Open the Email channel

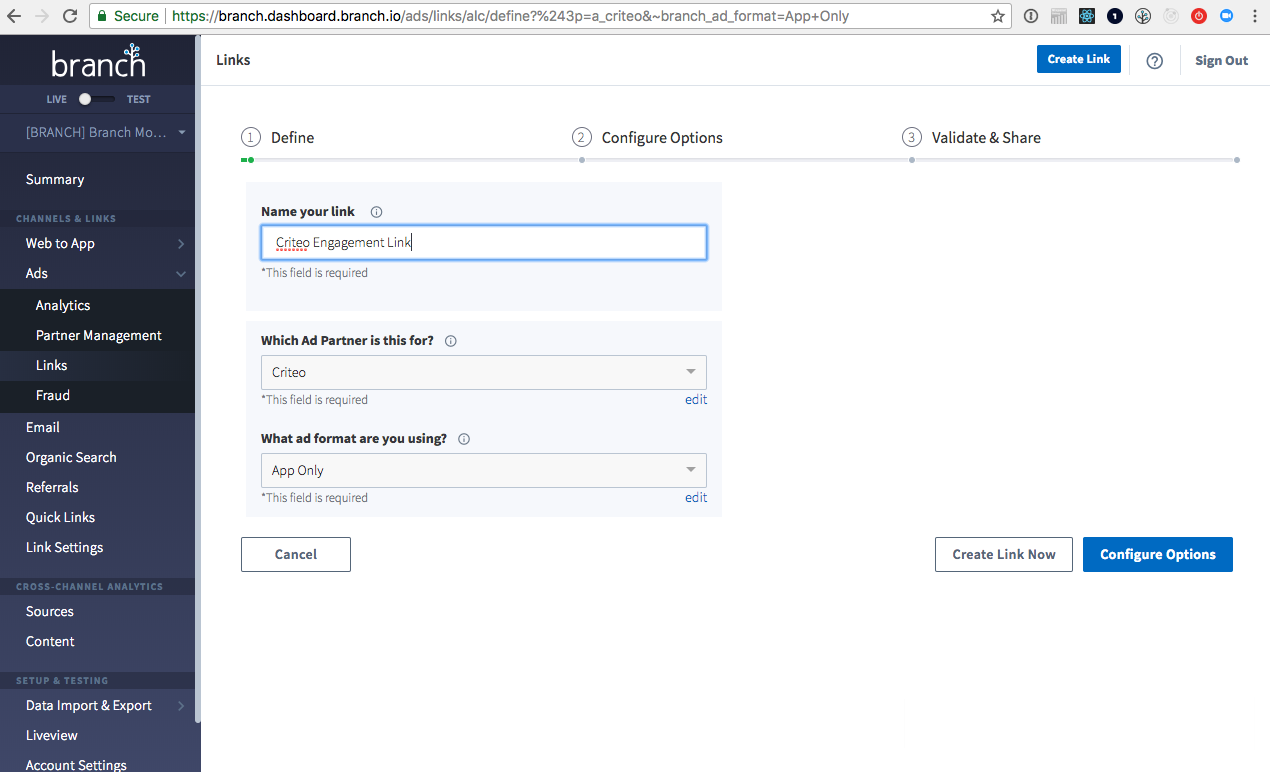pyautogui.click(x=43, y=427)
